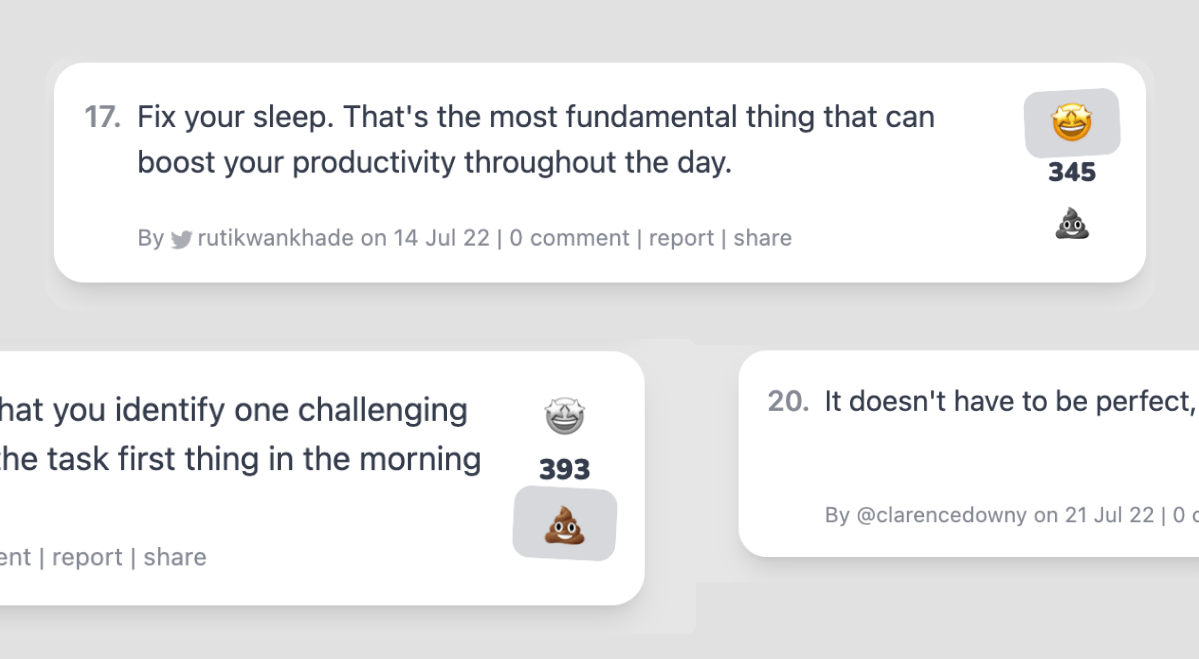Open @clarencedowny's profile link
Screen dimensions: 1199x659
pyautogui.click(x=941, y=515)
